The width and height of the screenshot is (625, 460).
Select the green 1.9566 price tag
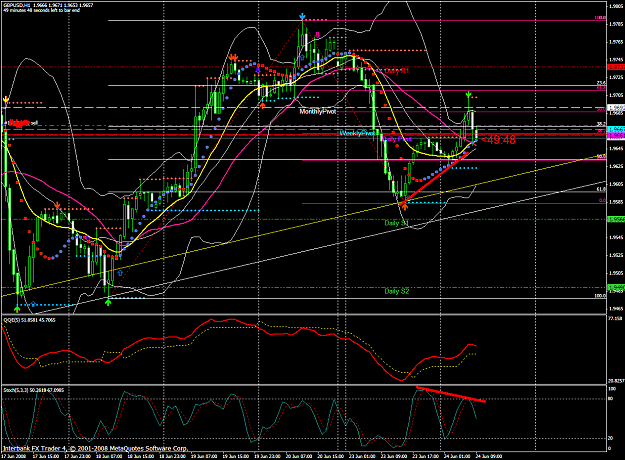click(616, 220)
